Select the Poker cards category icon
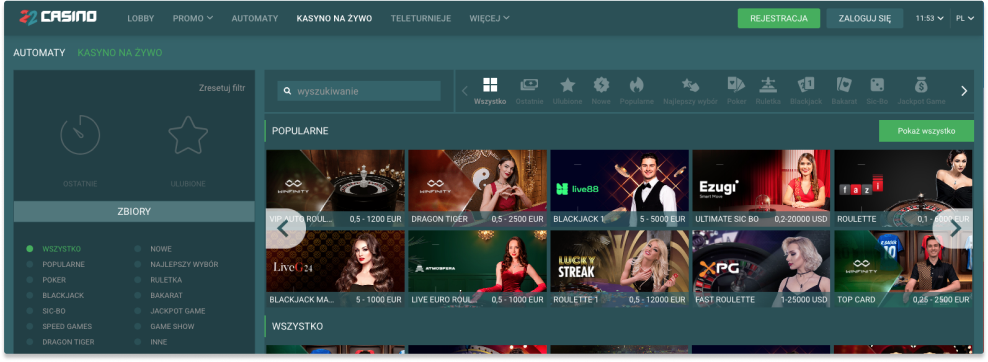 pyautogui.click(x=736, y=85)
